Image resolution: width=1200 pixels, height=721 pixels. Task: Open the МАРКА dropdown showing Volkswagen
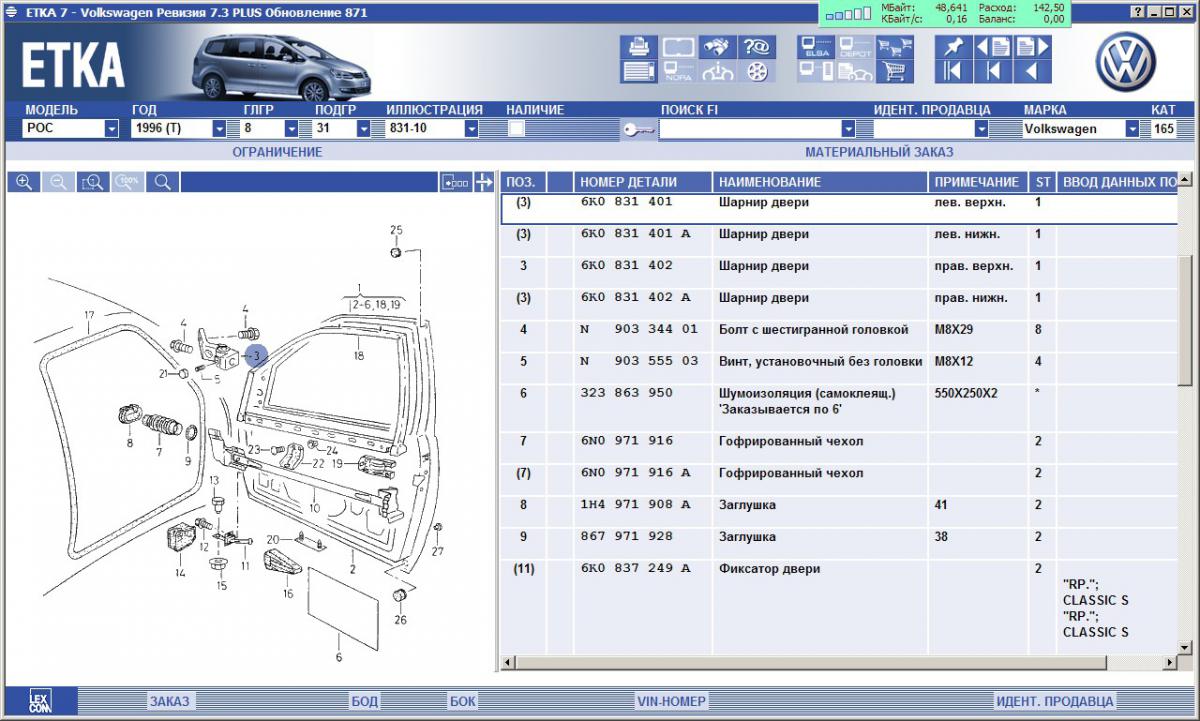[1081, 129]
